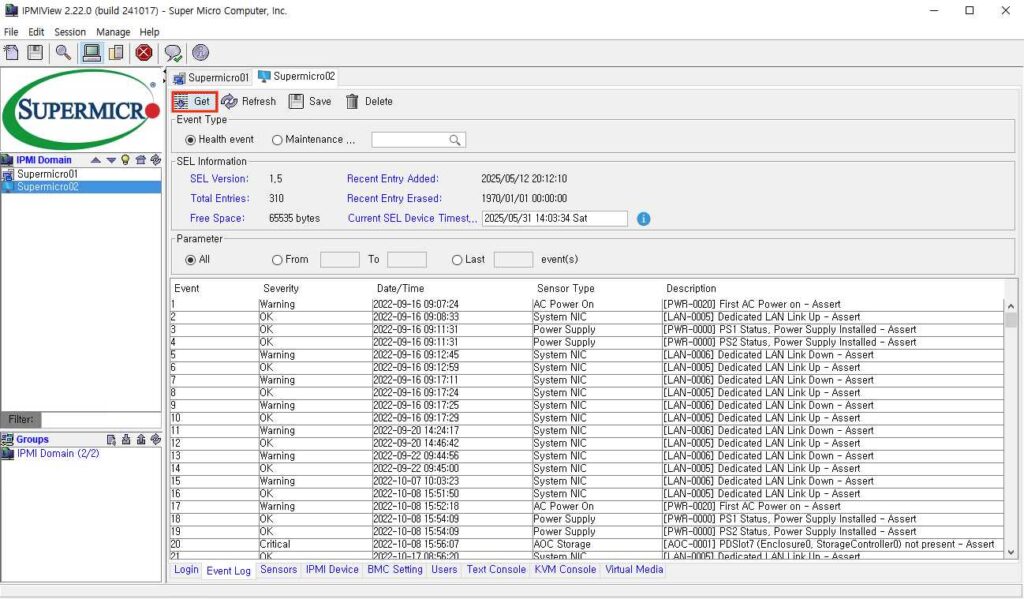Open the KVM Console bottom tab

[x=565, y=570]
